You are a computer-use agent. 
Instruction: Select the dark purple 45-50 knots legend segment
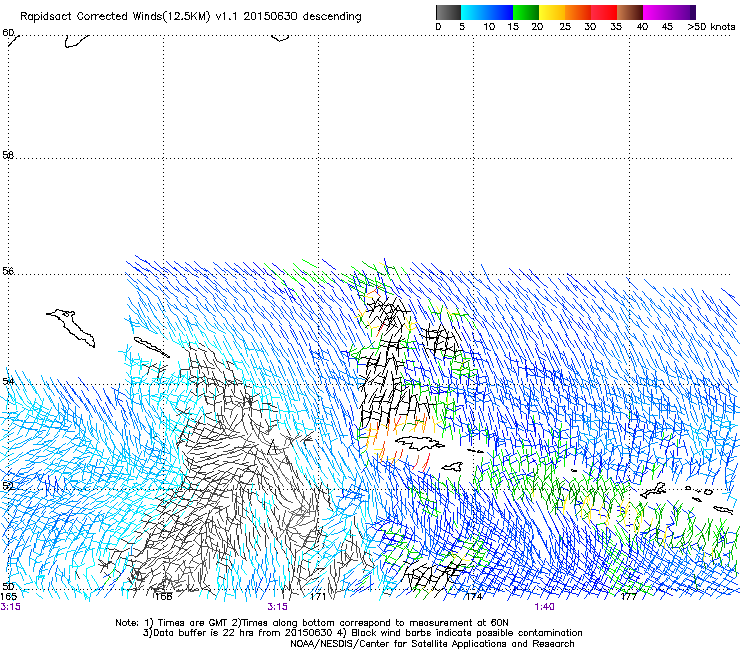click(682, 12)
